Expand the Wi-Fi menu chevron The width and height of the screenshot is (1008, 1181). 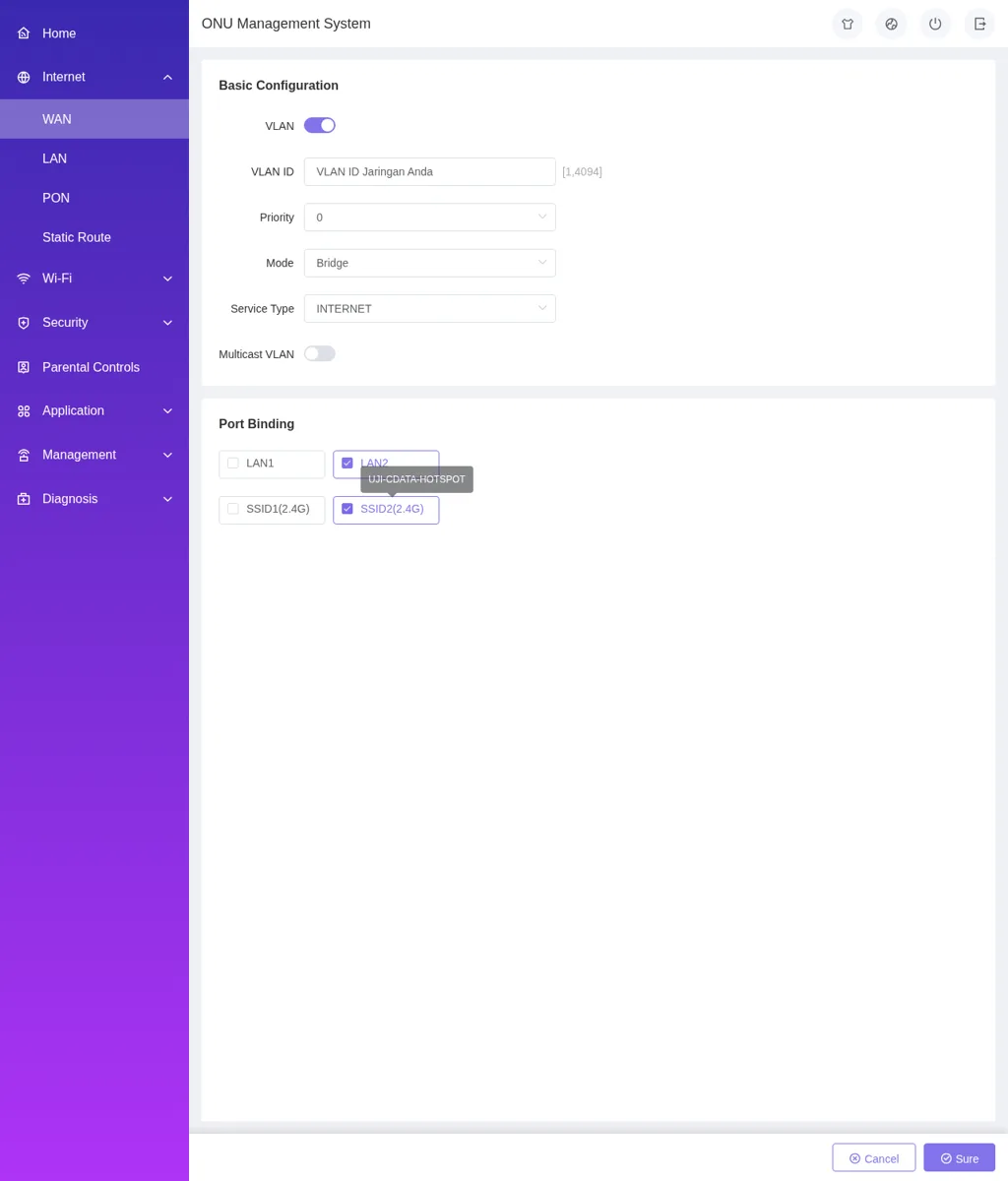tap(167, 279)
